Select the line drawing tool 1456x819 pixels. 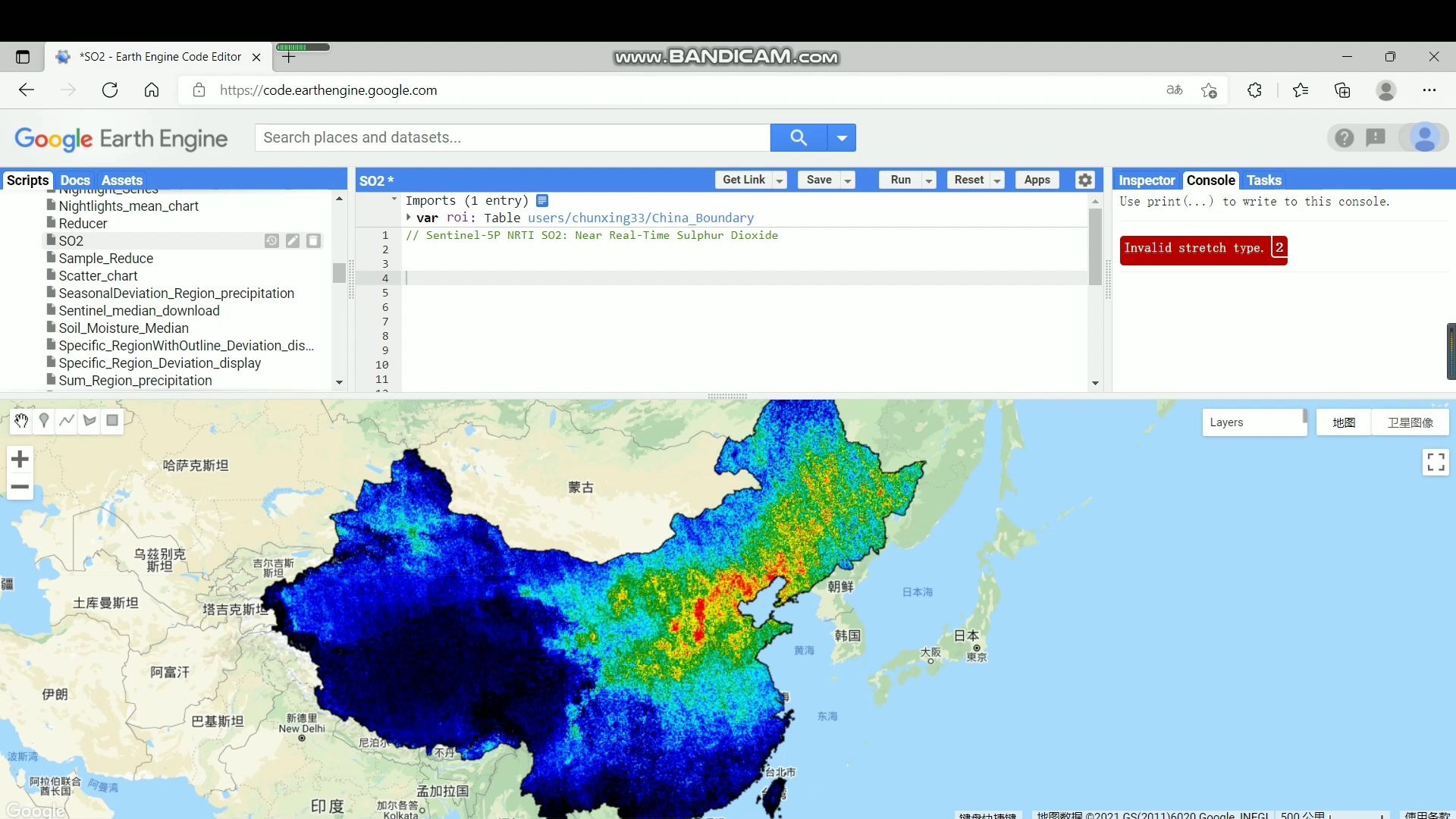(x=67, y=421)
